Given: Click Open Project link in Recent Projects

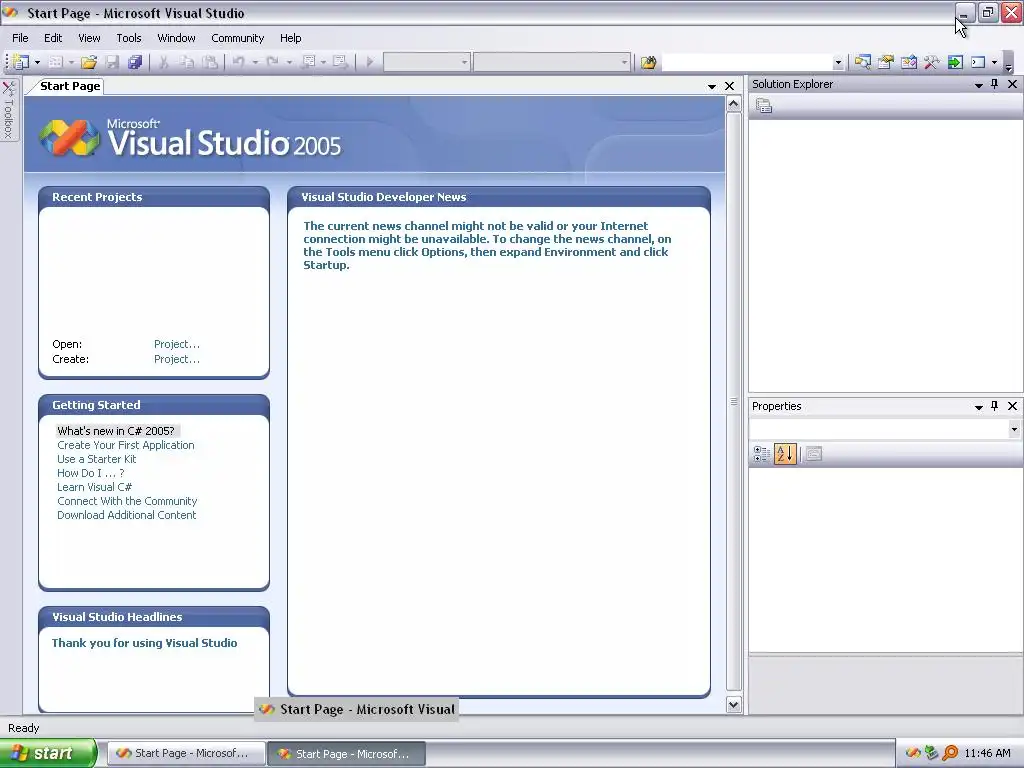Looking at the screenshot, I should 177,344.
